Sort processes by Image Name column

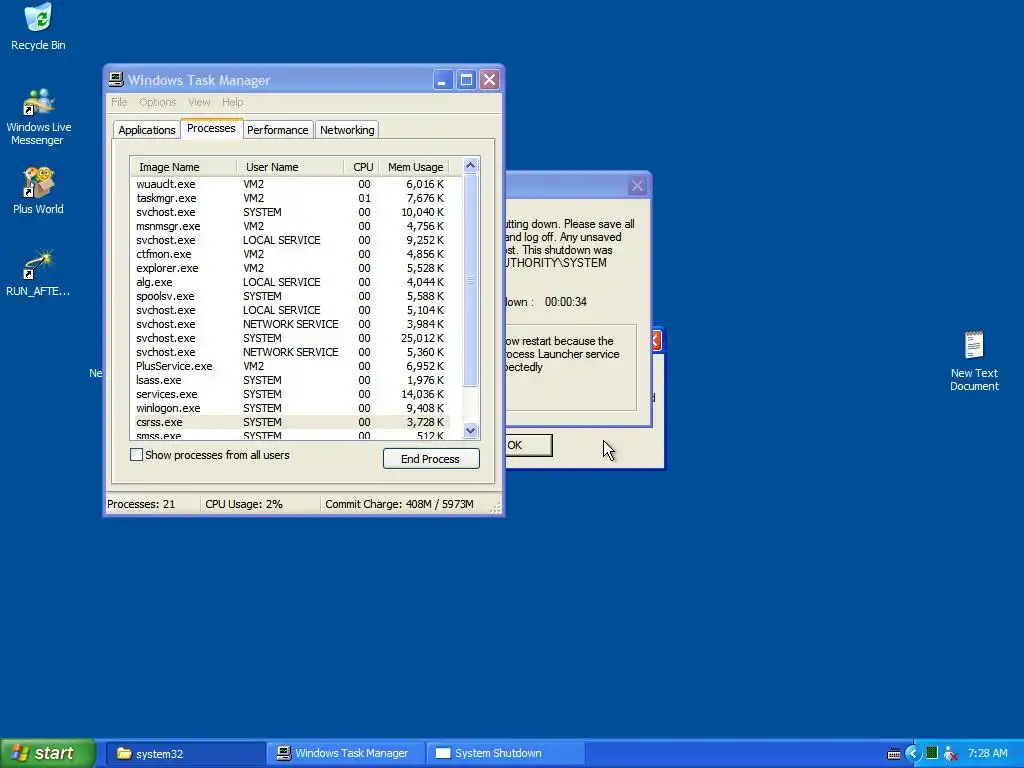tap(184, 167)
